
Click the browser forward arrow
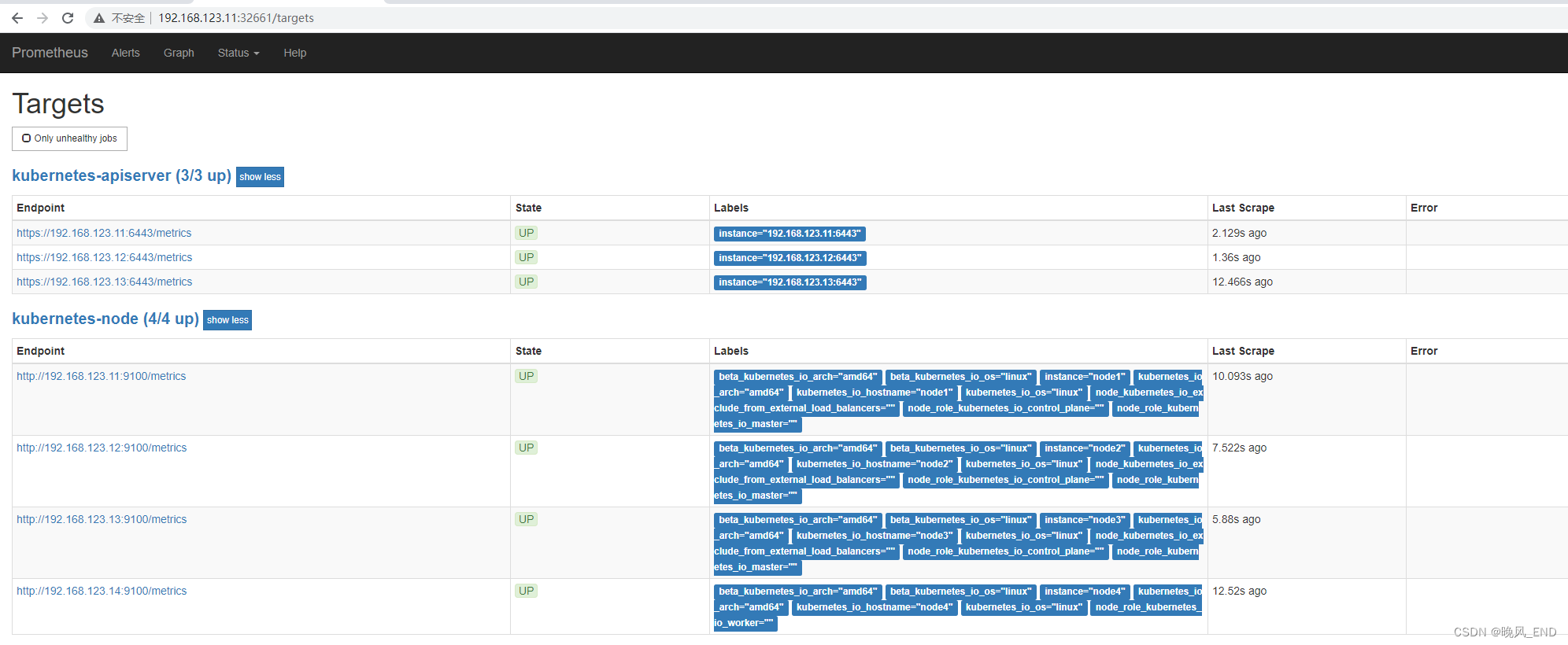click(43, 18)
